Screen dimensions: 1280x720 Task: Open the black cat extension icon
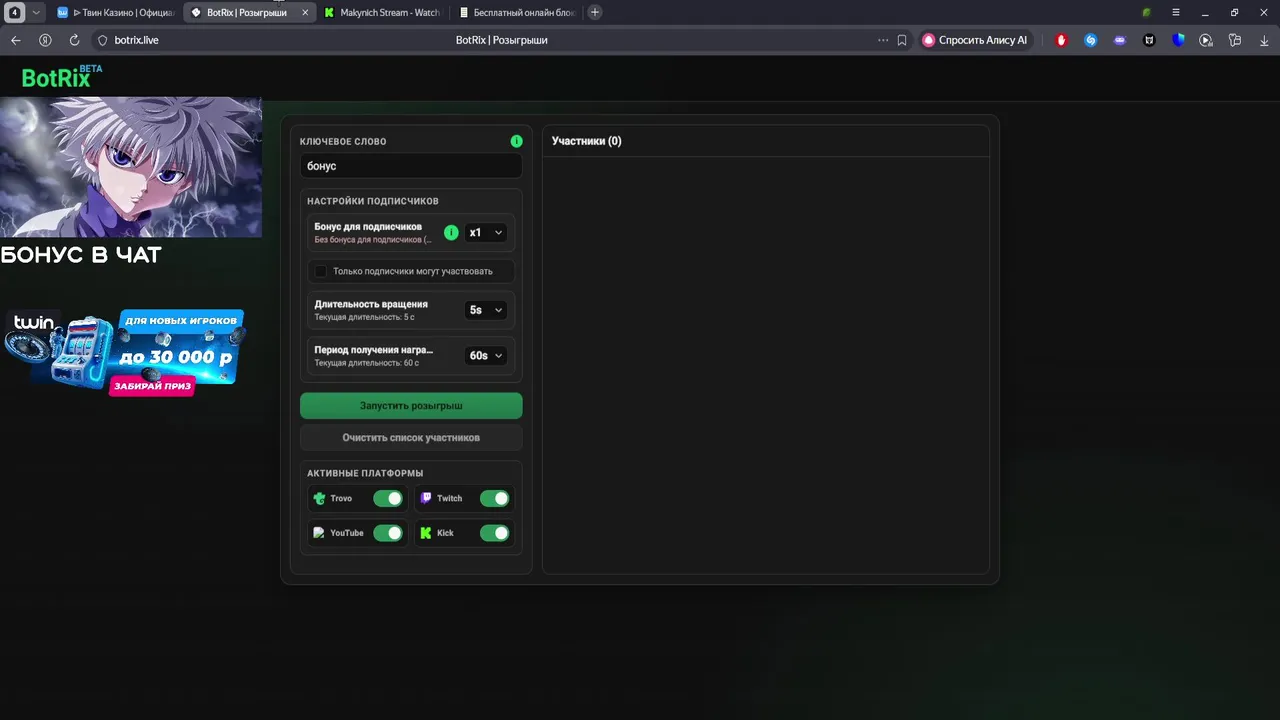click(1149, 40)
